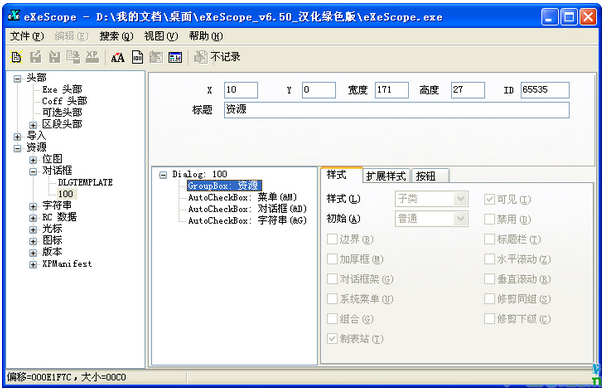Select the Coff 头部 tree item
606x390 pixels.
click(65, 101)
